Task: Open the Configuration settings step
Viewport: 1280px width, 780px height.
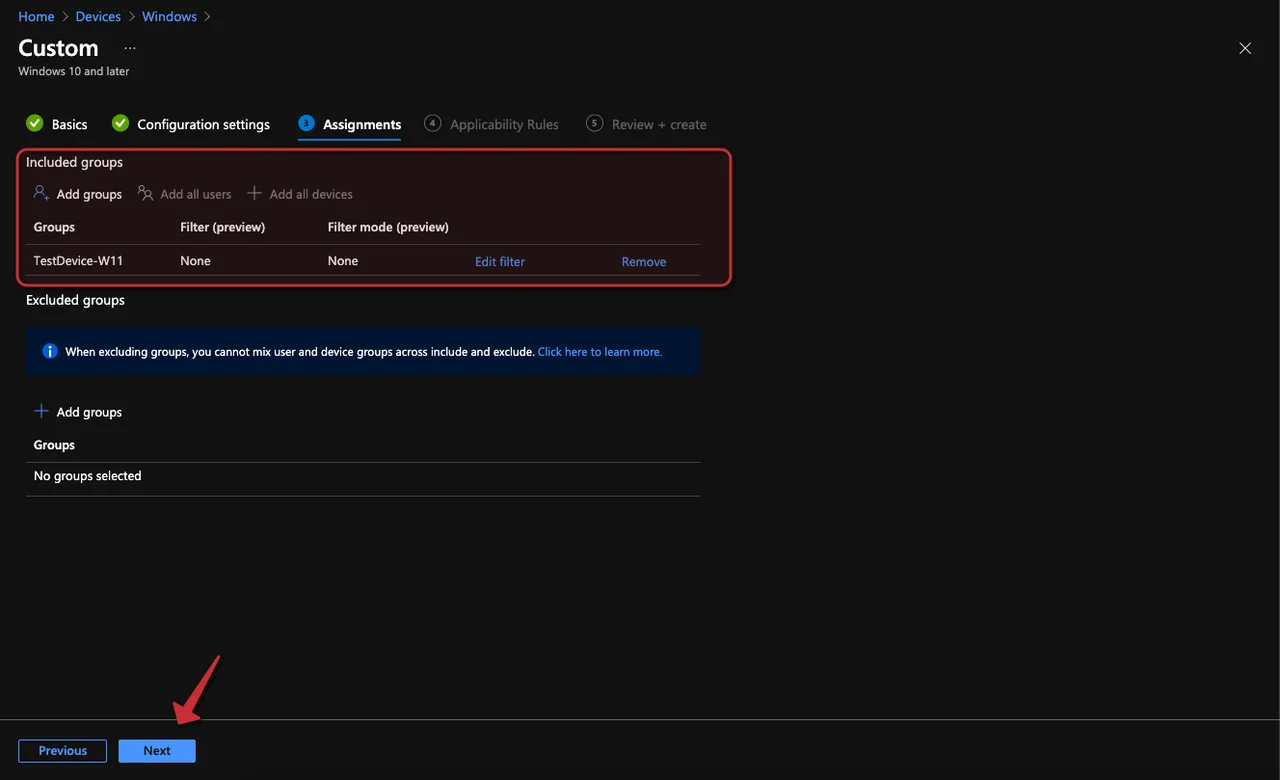Action: pos(203,124)
